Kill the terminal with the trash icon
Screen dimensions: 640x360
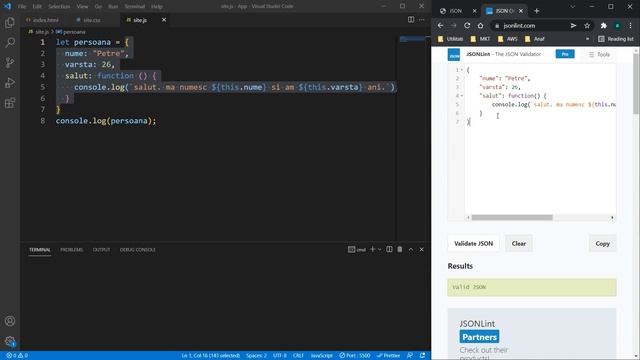(400, 249)
